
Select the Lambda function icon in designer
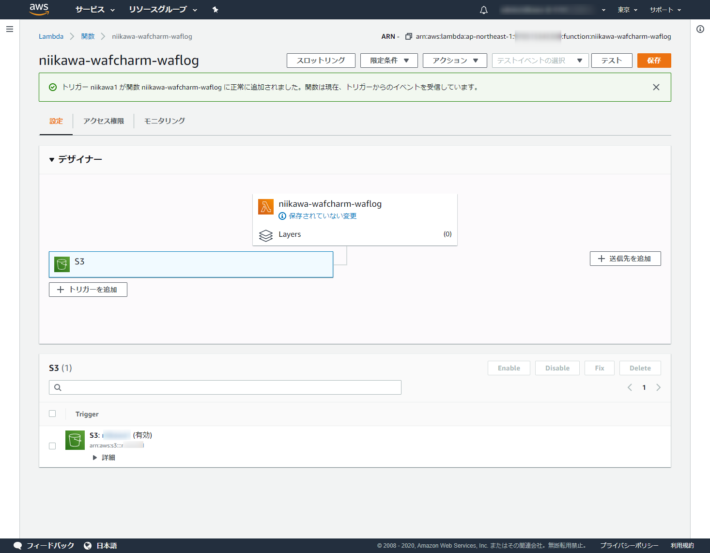click(266, 207)
